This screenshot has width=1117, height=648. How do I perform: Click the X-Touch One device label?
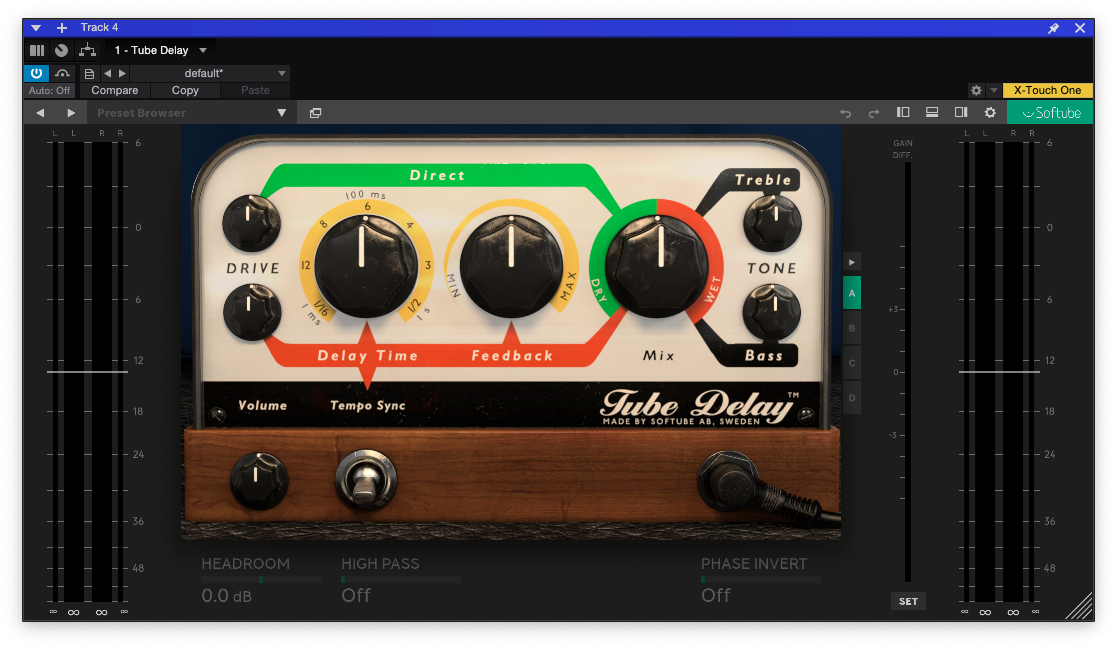click(1047, 90)
